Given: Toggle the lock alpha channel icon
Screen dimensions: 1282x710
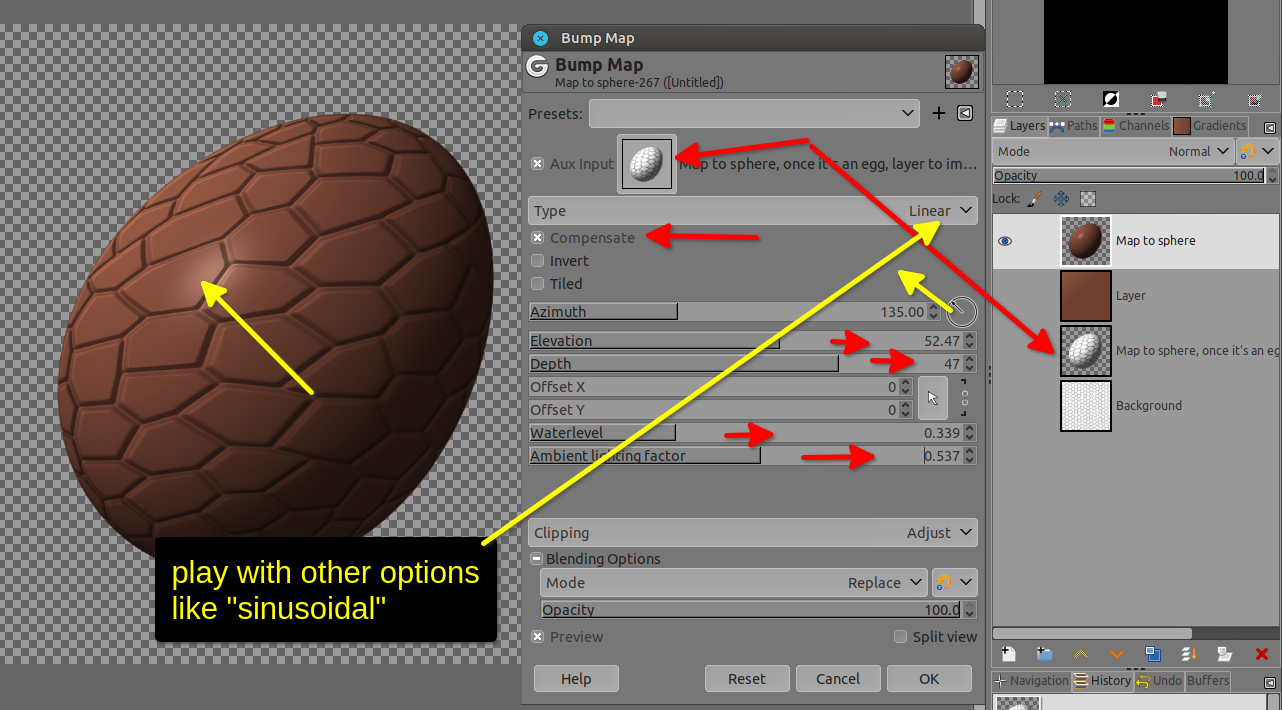Looking at the screenshot, I should click(1088, 199).
